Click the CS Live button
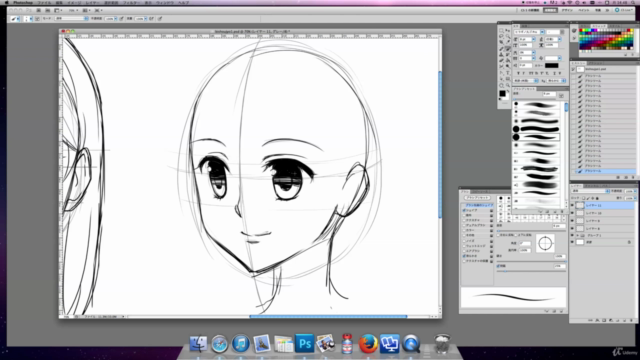Screen dimensions: 640x360 624,10
